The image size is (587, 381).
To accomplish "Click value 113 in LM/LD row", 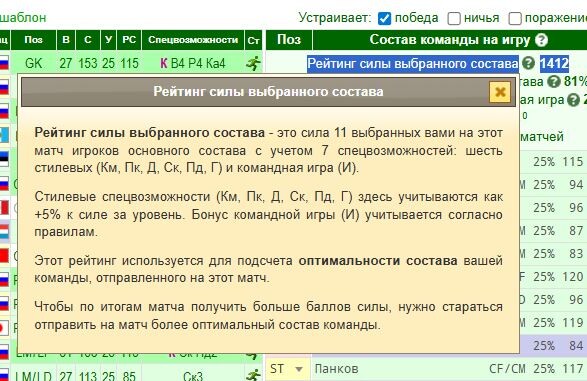I will (88, 375).
